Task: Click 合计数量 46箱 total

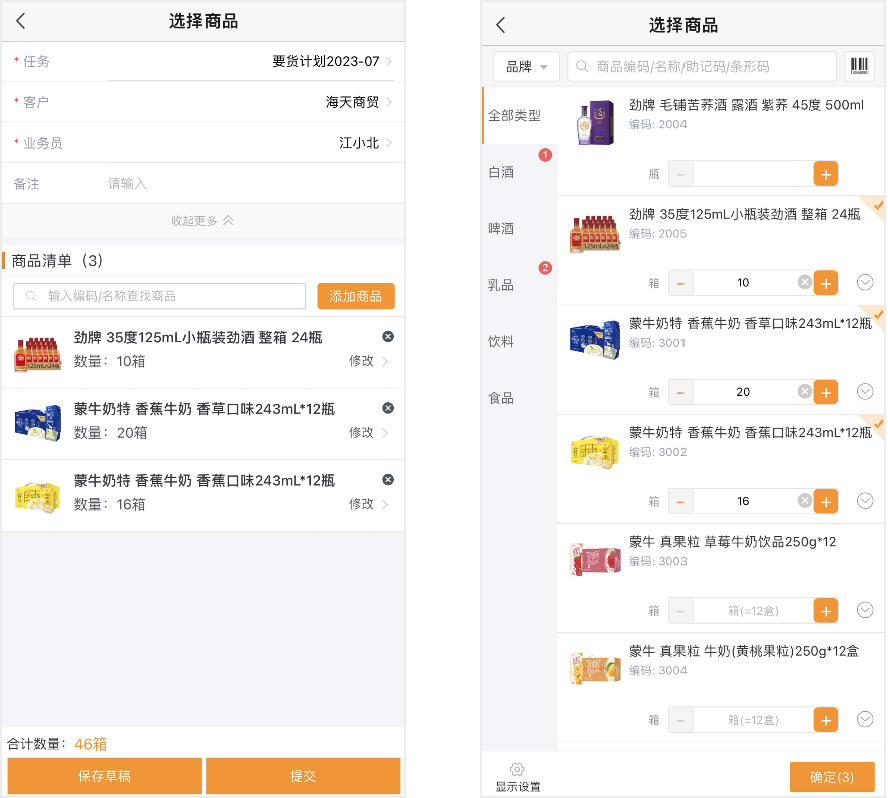Action: (57, 744)
